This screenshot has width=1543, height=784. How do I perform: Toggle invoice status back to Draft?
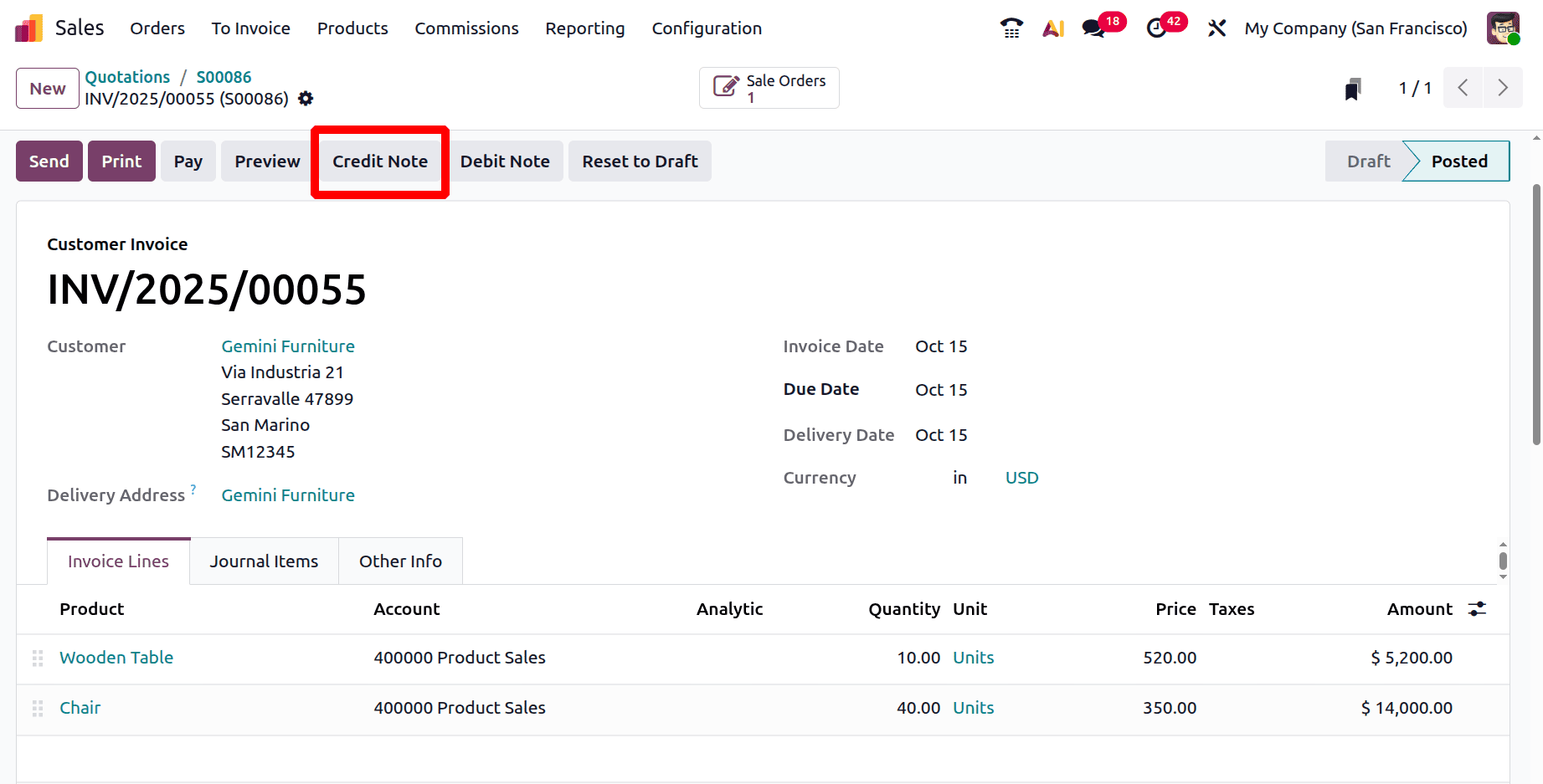(x=1367, y=161)
